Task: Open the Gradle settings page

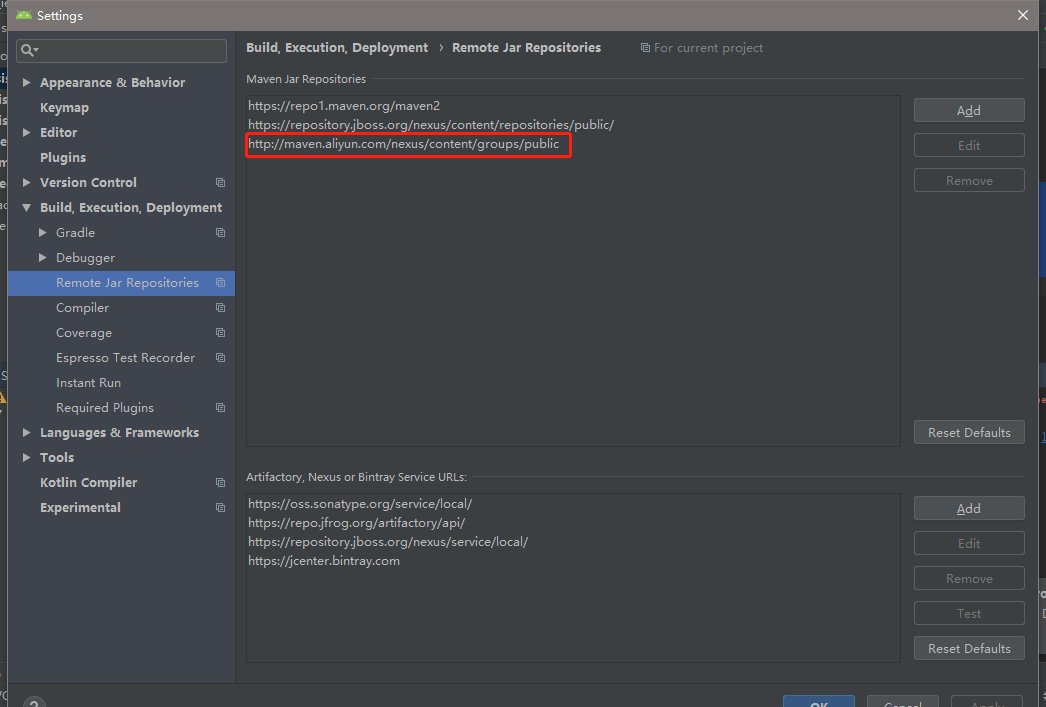Action: 75,233
